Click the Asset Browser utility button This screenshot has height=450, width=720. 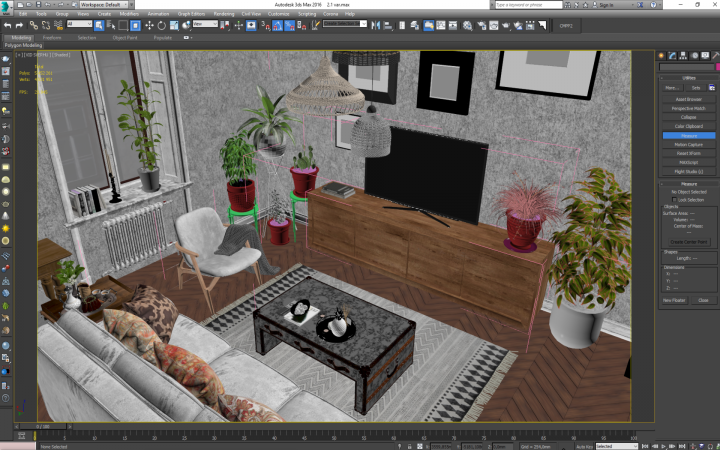click(688, 99)
